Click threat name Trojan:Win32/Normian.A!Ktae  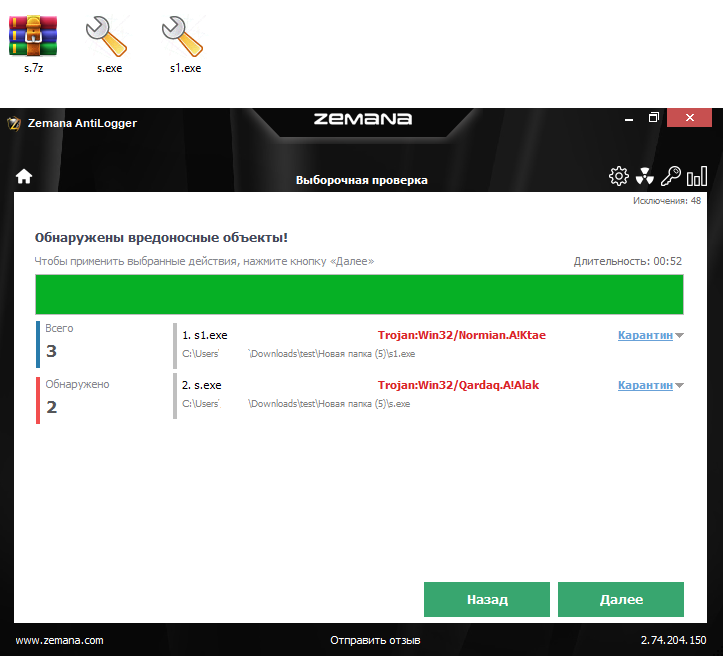[x=462, y=335]
